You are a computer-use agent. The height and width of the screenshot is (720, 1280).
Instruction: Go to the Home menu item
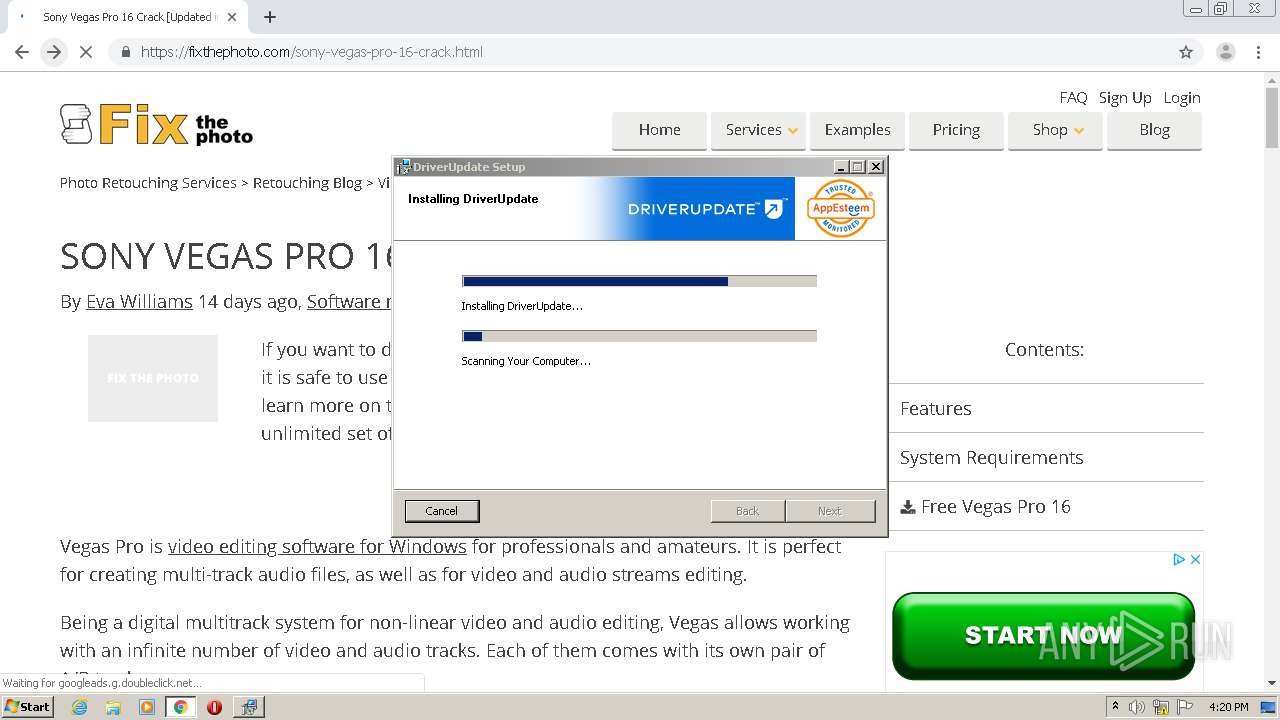click(659, 130)
